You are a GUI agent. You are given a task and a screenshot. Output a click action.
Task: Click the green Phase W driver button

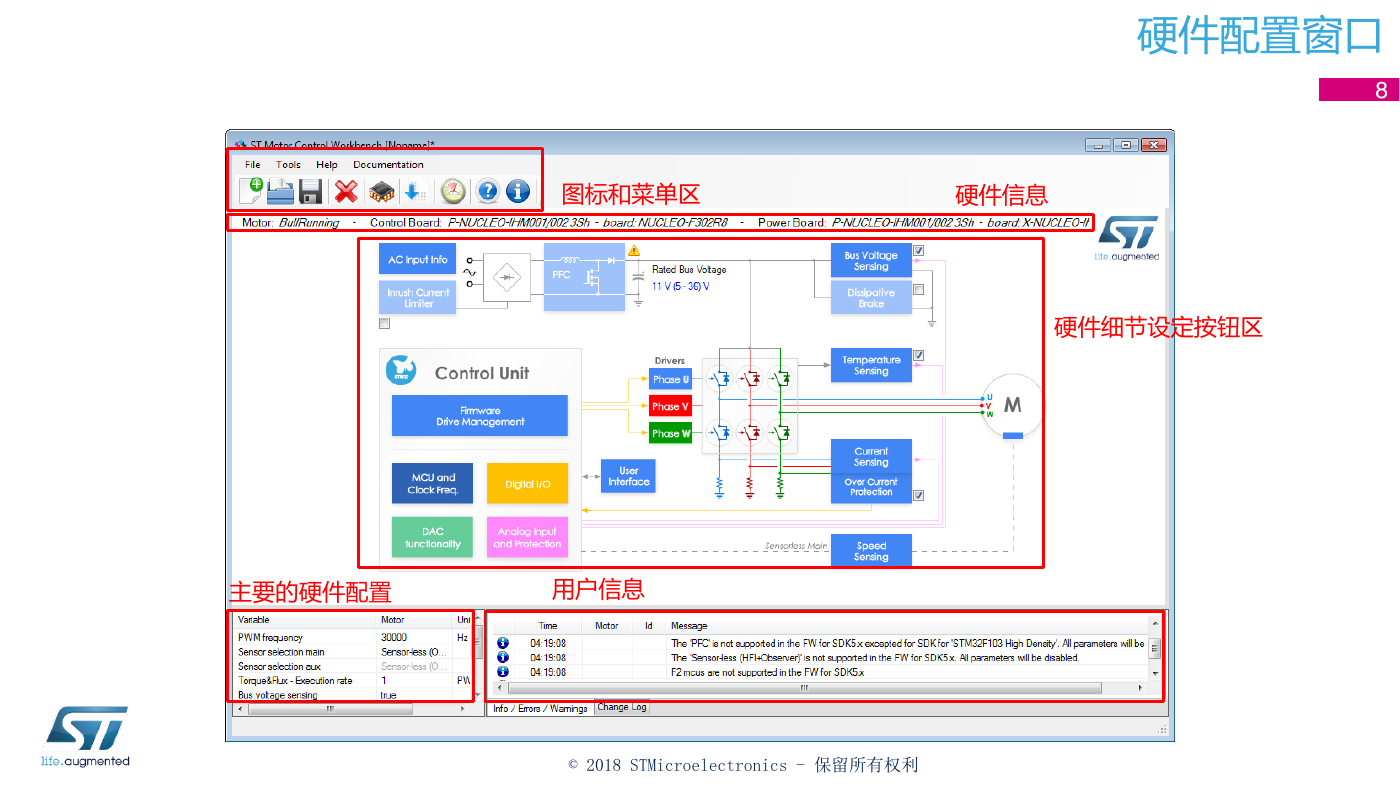[670, 434]
